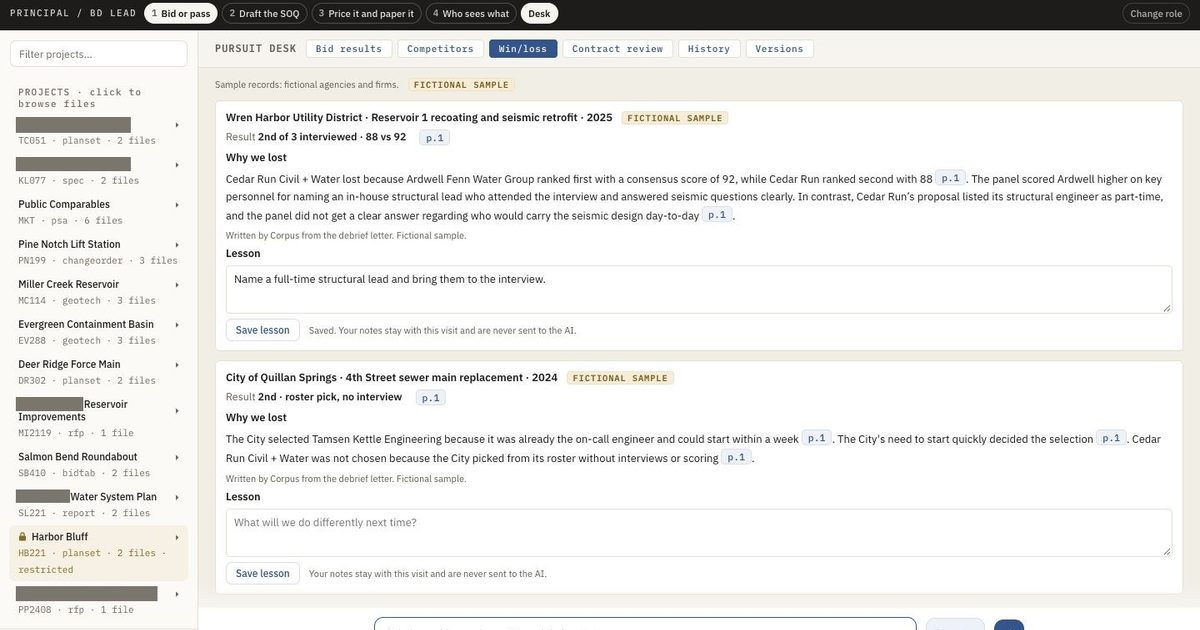Open the p.1 citation after "decided the selection"
The width and height of the screenshot is (1200, 630).
1111,438
